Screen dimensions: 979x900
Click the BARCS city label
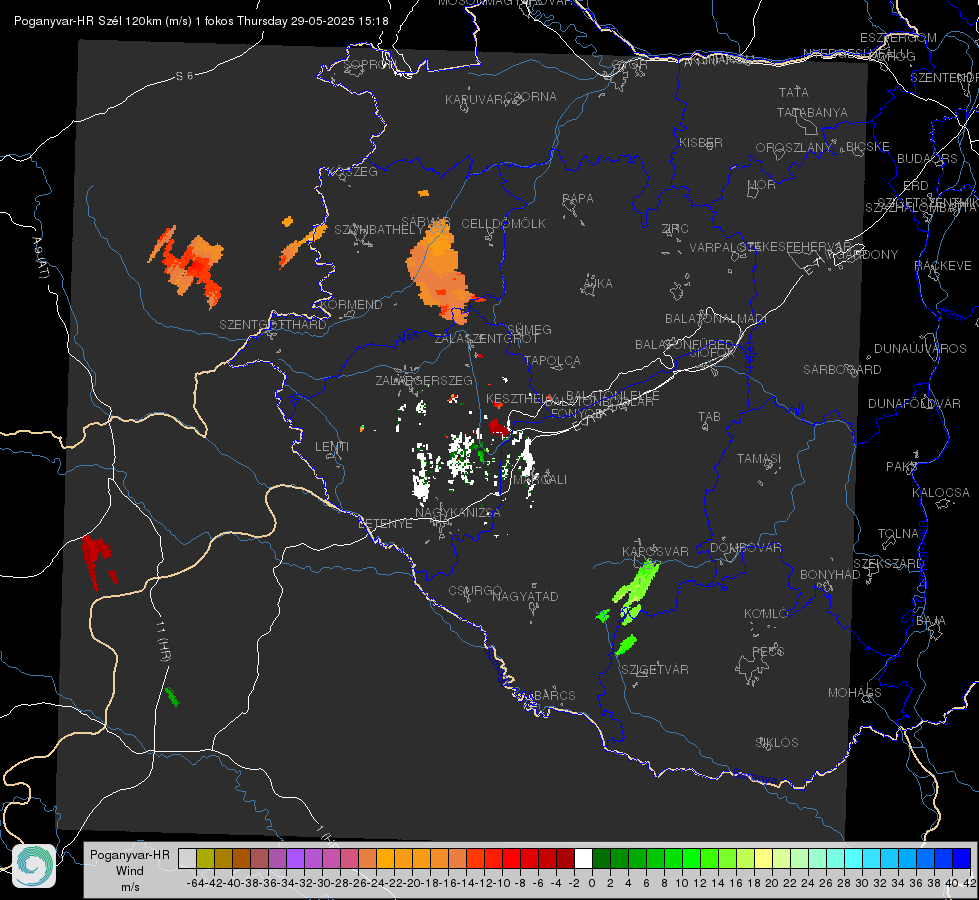click(x=554, y=695)
